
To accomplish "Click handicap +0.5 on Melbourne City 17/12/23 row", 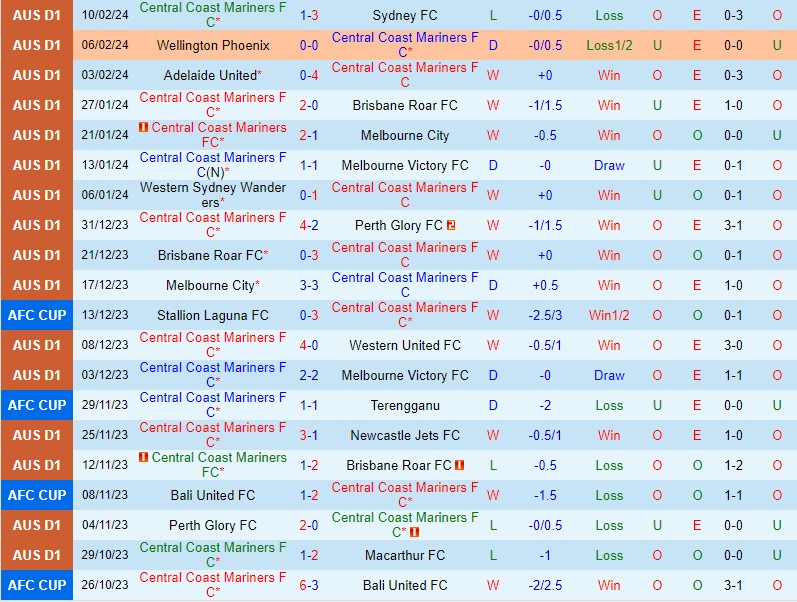I will click(x=545, y=285).
